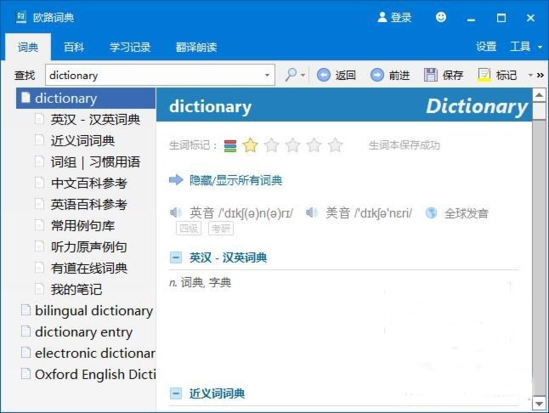Open the search history dropdown
This screenshot has height=413, width=549.
(x=267, y=75)
